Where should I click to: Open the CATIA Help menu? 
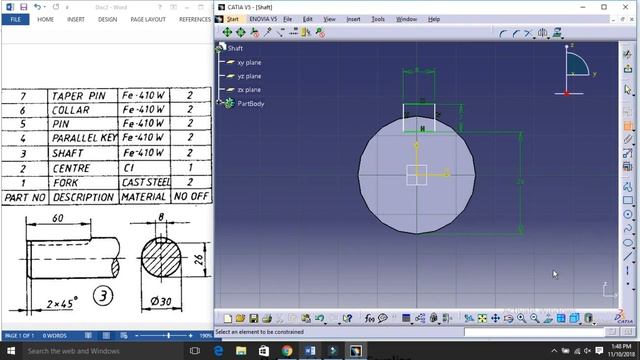point(434,19)
